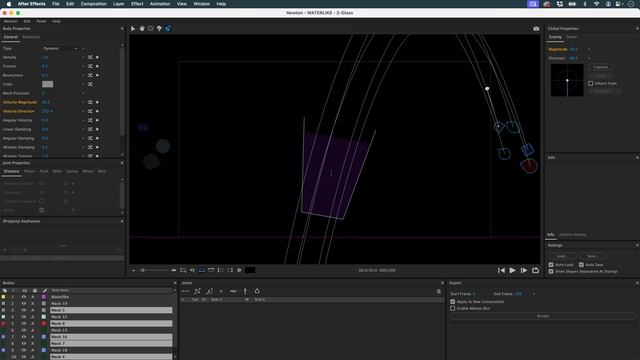The height and width of the screenshot is (360, 640).
Task: Open viewer gear settings icon
Action: click(239, 270)
